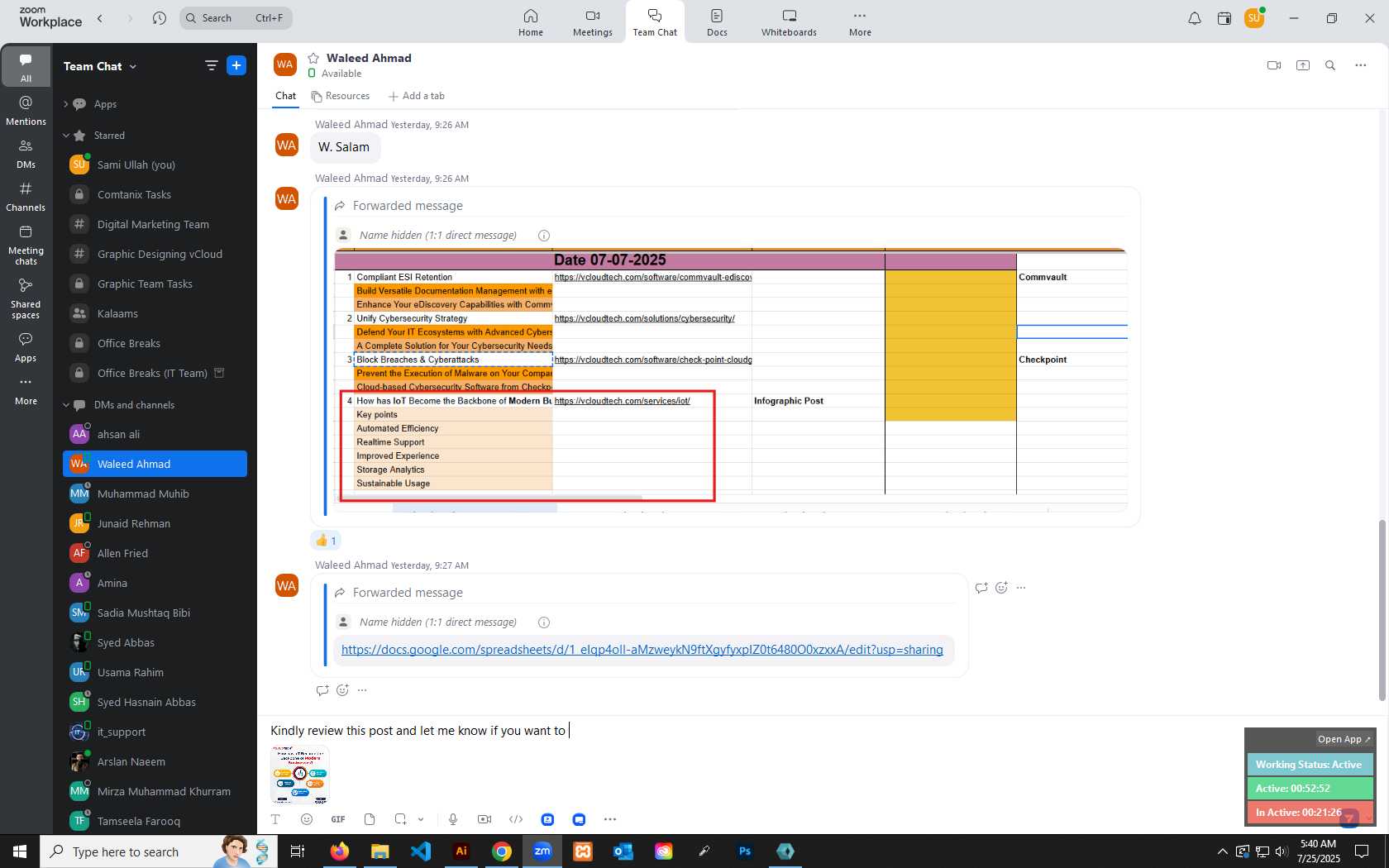Open Meeting chats in left rail
The height and width of the screenshot is (868, 1389).
pyautogui.click(x=26, y=245)
